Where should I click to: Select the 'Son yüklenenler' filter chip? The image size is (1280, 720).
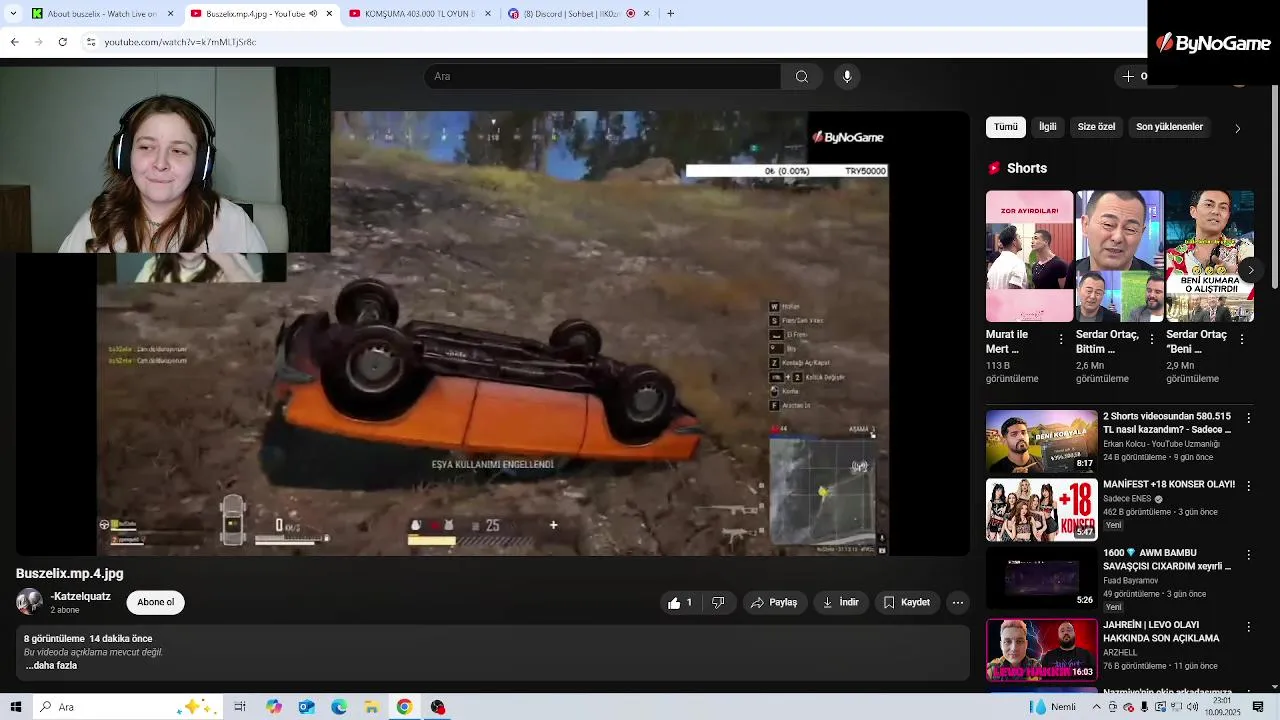pos(1169,127)
